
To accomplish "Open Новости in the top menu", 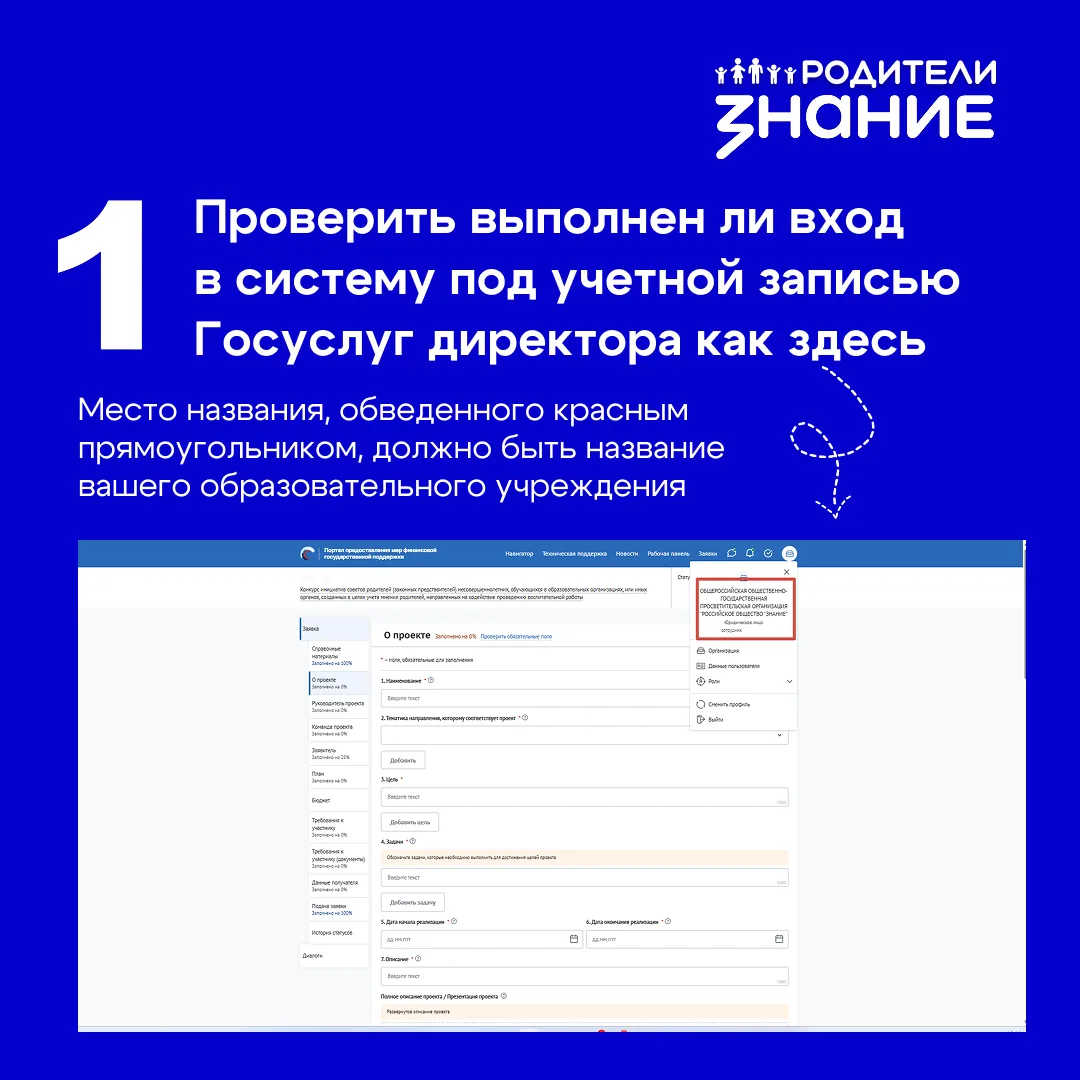I will (x=627, y=554).
